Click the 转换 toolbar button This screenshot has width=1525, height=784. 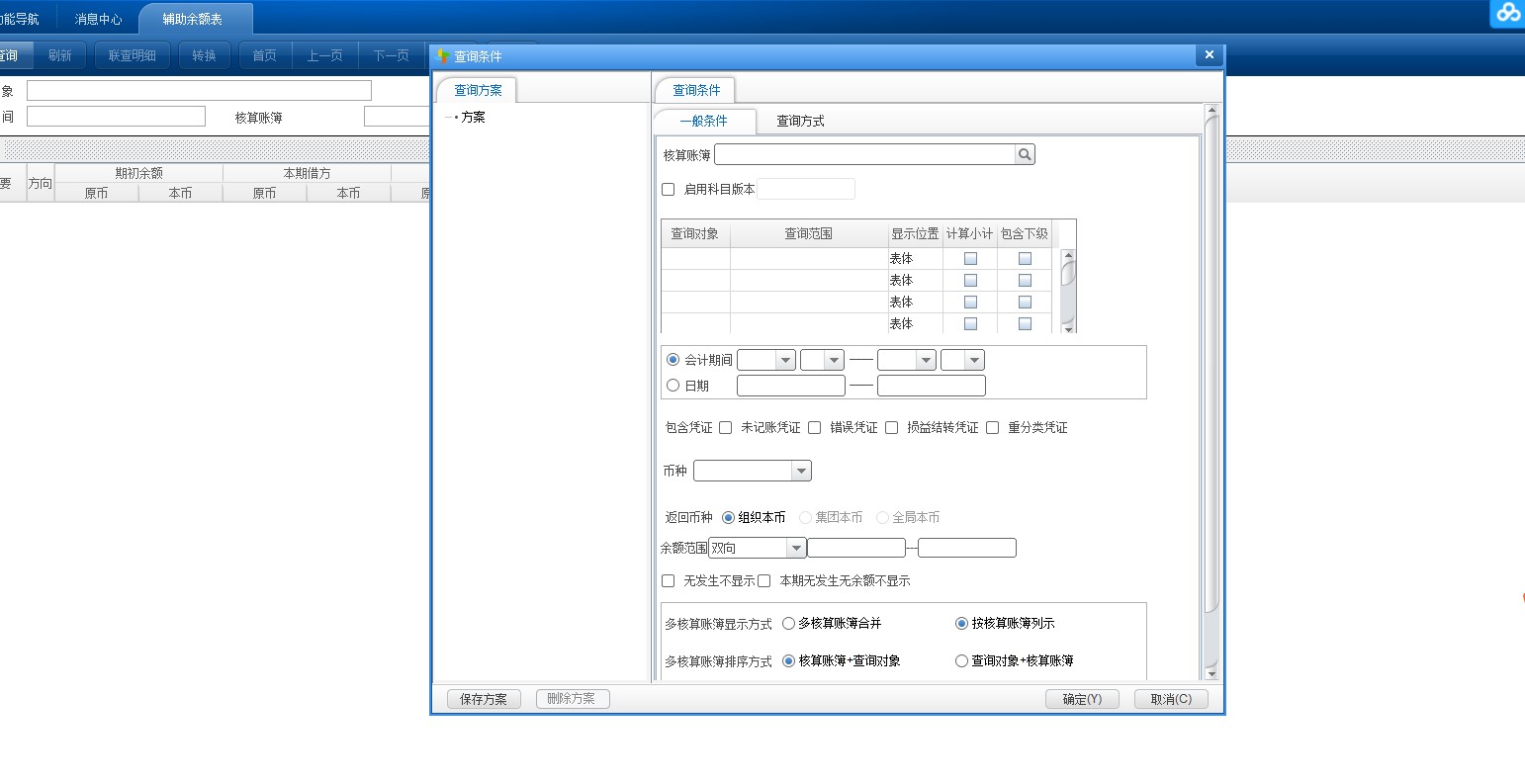coord(204,55)
